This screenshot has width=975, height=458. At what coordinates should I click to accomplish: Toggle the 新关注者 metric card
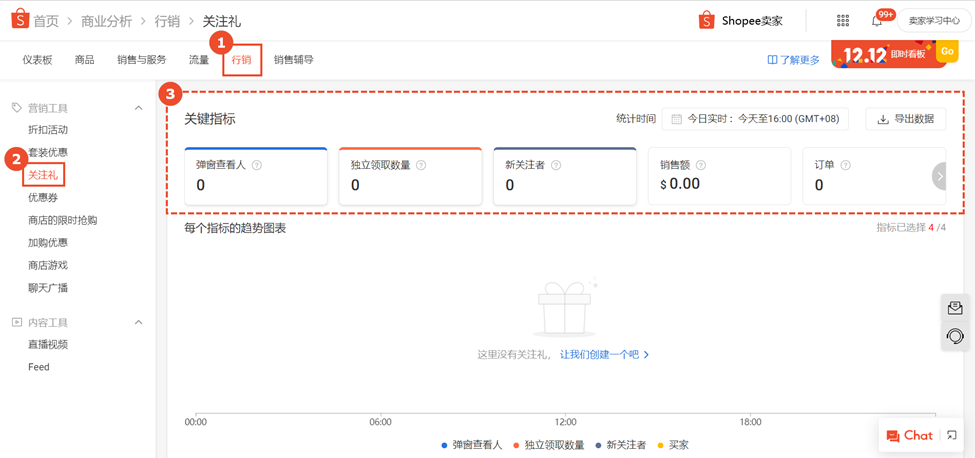tap(564, 177)
